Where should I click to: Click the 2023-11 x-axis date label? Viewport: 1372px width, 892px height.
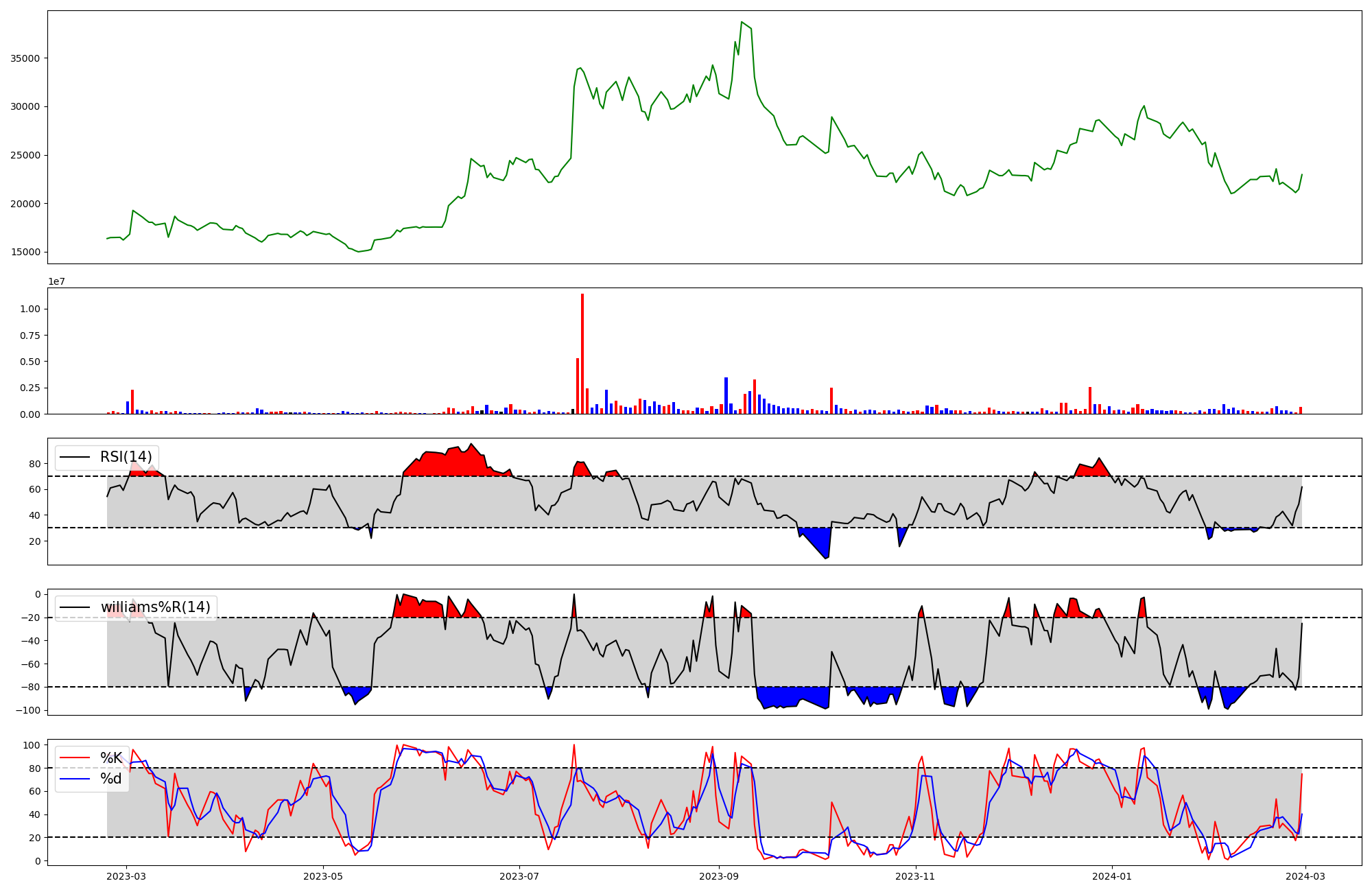pos(916,876)
